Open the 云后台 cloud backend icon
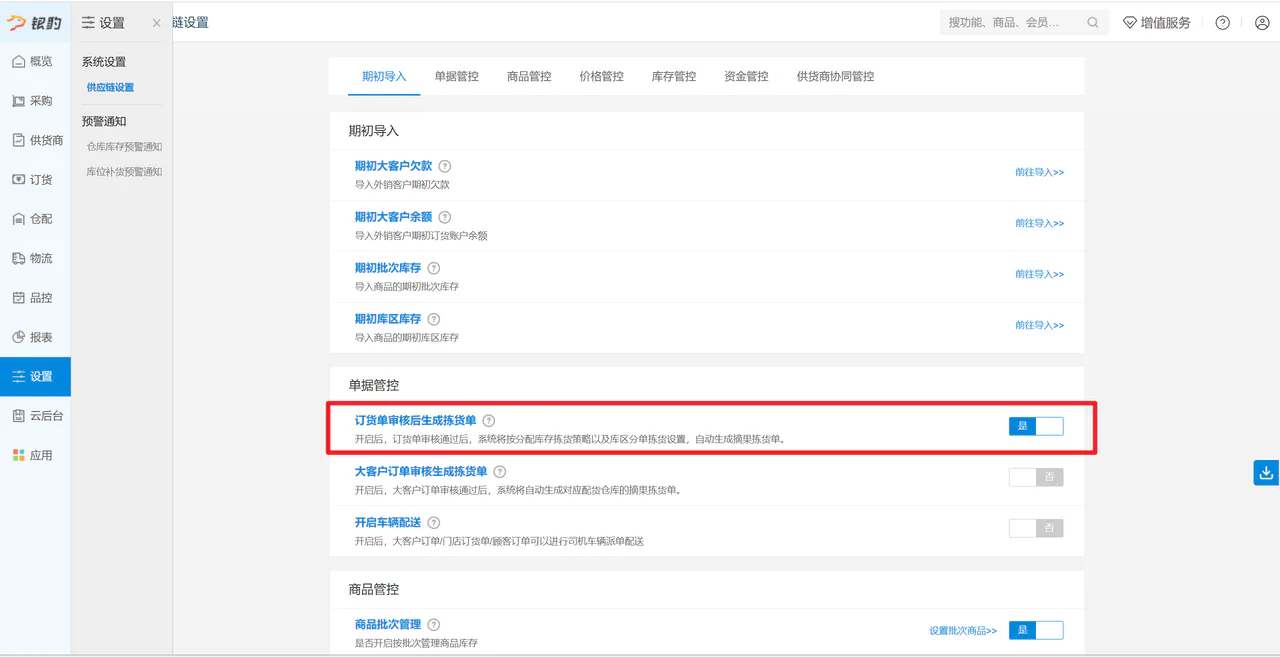 pyautogui.click(x=19, y=416)
